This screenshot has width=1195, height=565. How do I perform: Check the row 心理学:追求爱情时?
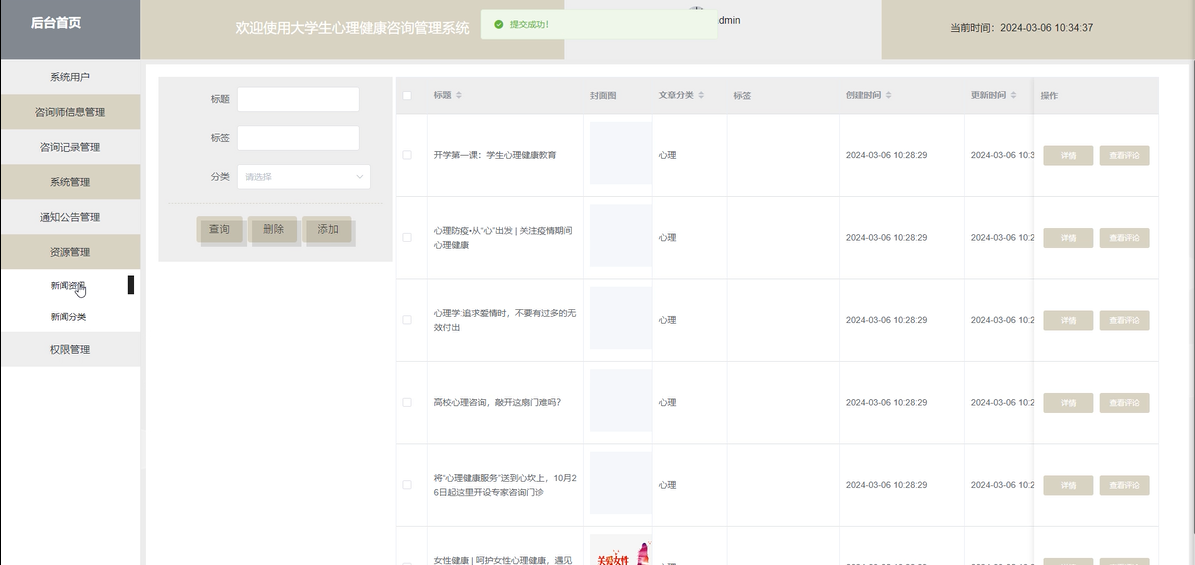(x=407, y=319)
